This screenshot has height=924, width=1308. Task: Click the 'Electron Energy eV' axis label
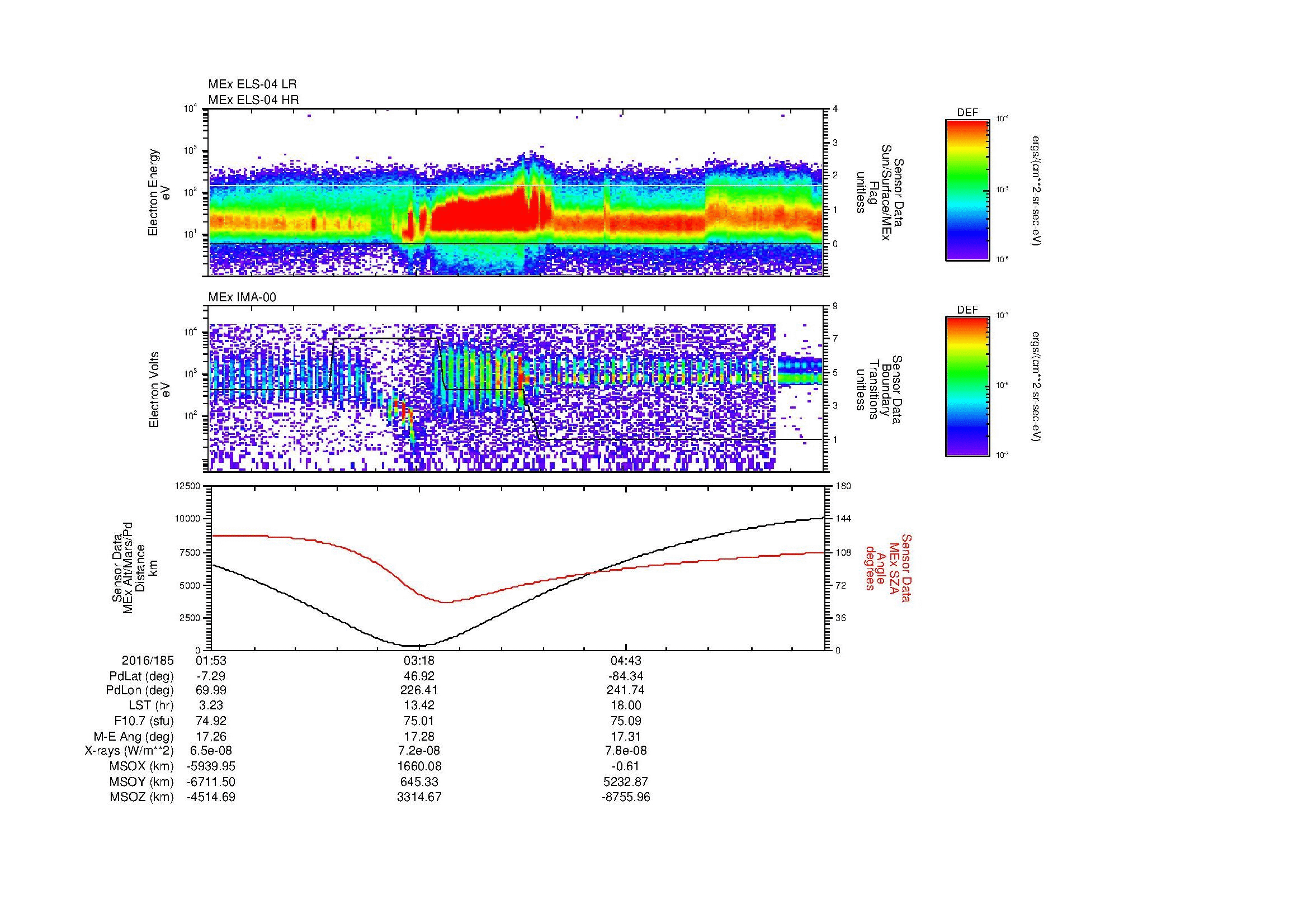click(x=159, y=192)
